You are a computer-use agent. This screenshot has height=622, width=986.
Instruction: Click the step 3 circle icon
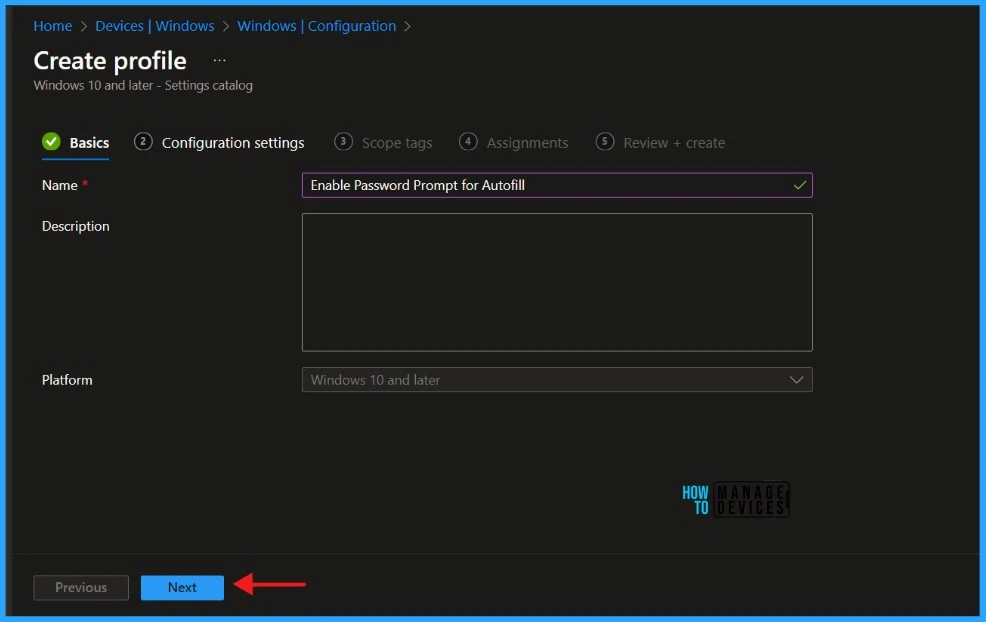(343, 142)
